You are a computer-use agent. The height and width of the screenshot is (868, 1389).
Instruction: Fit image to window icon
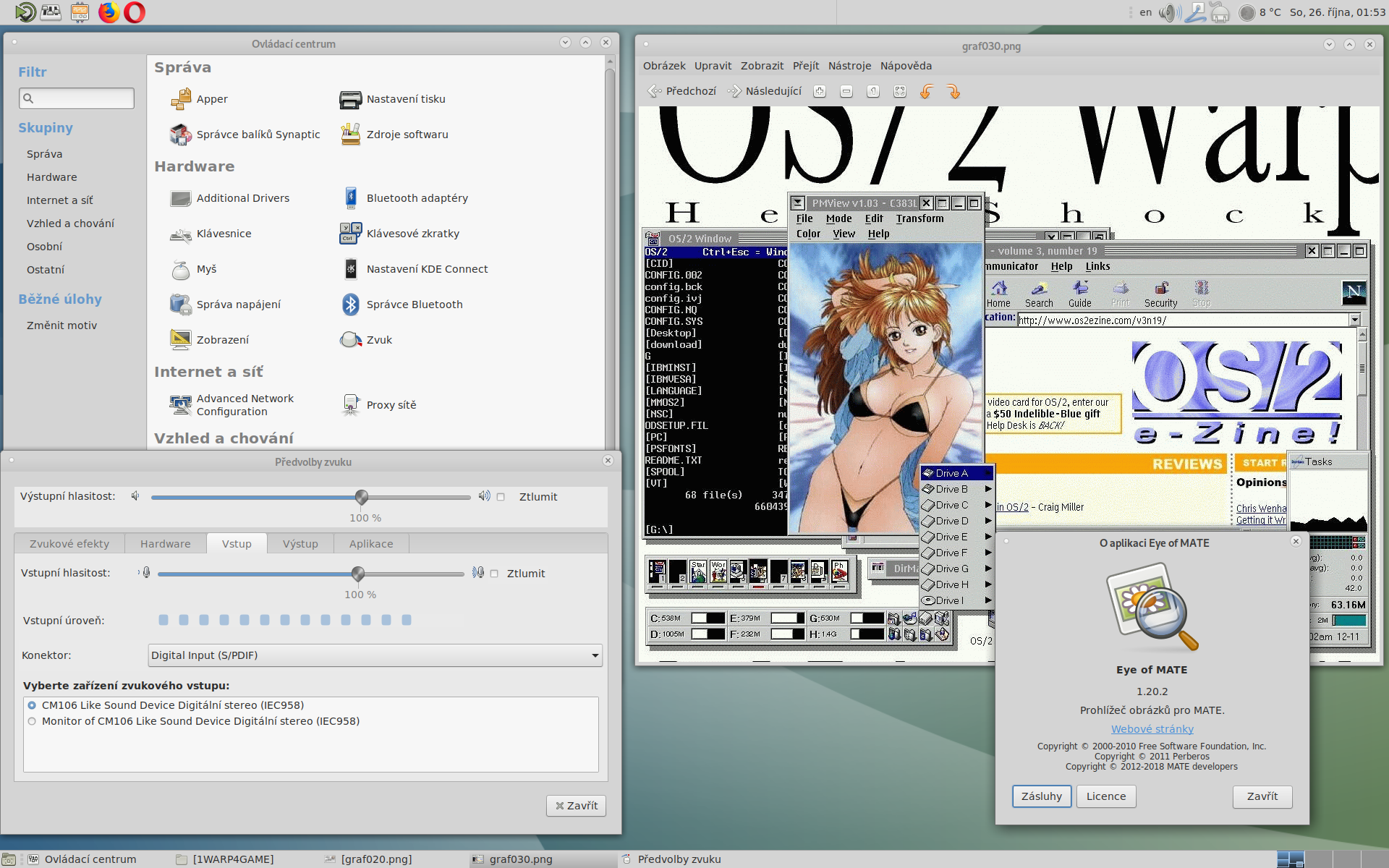pos(900,91)
